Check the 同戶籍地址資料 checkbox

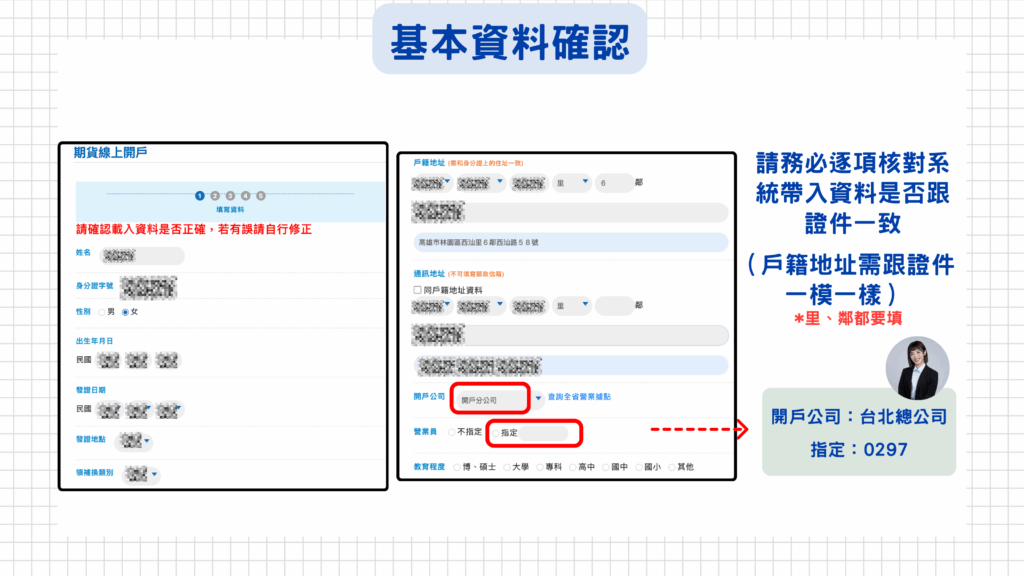(417, 290)
